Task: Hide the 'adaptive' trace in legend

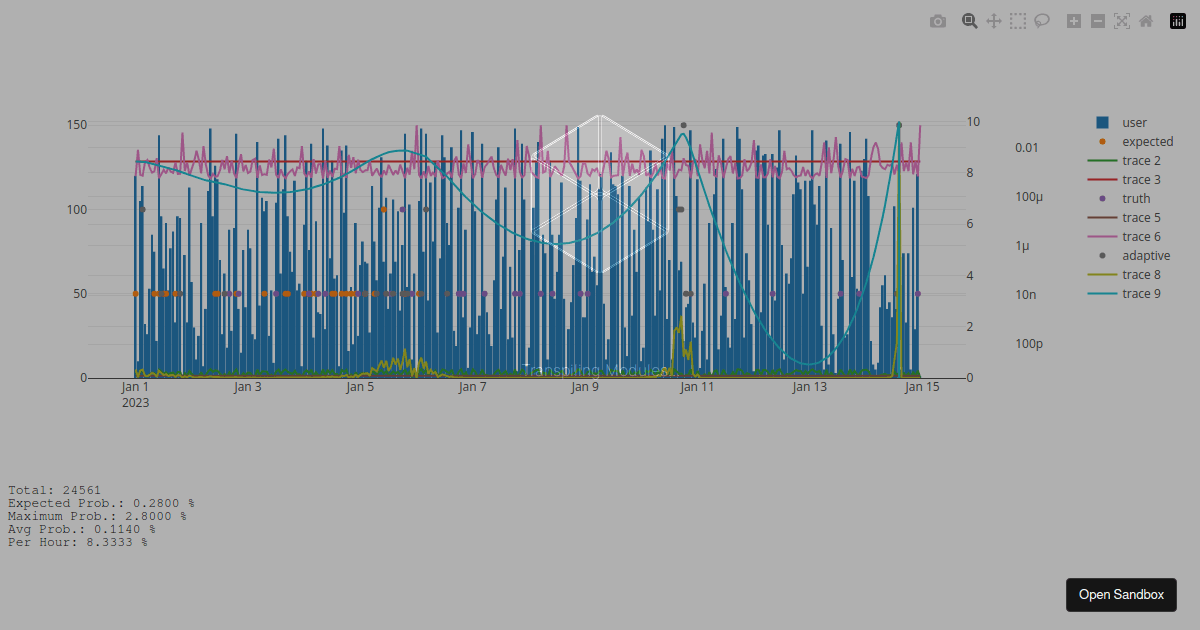Action: point(1146,256)
